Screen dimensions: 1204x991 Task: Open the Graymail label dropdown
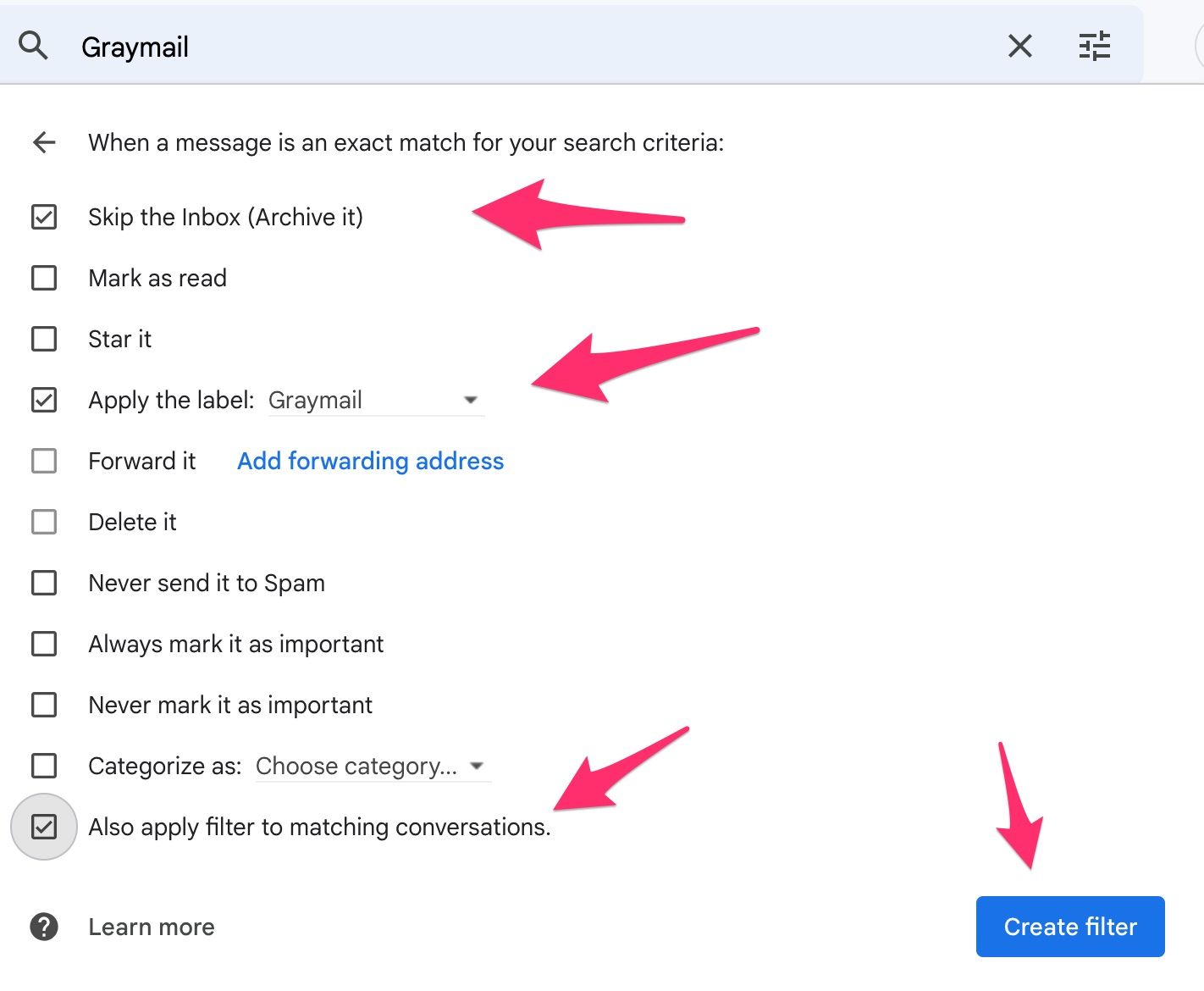point(376,400)
